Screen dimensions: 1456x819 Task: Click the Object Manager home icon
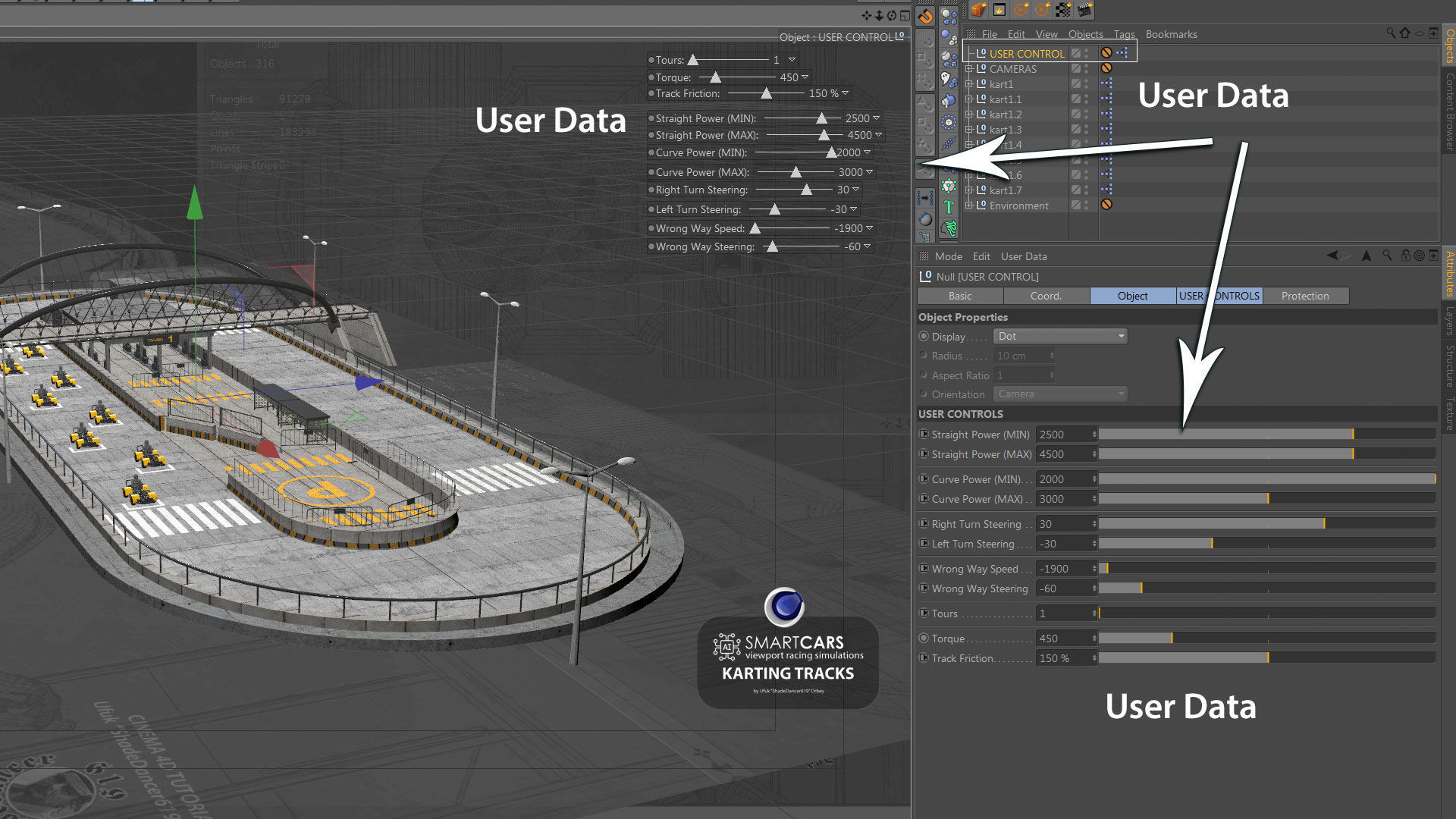point(1404,33)
